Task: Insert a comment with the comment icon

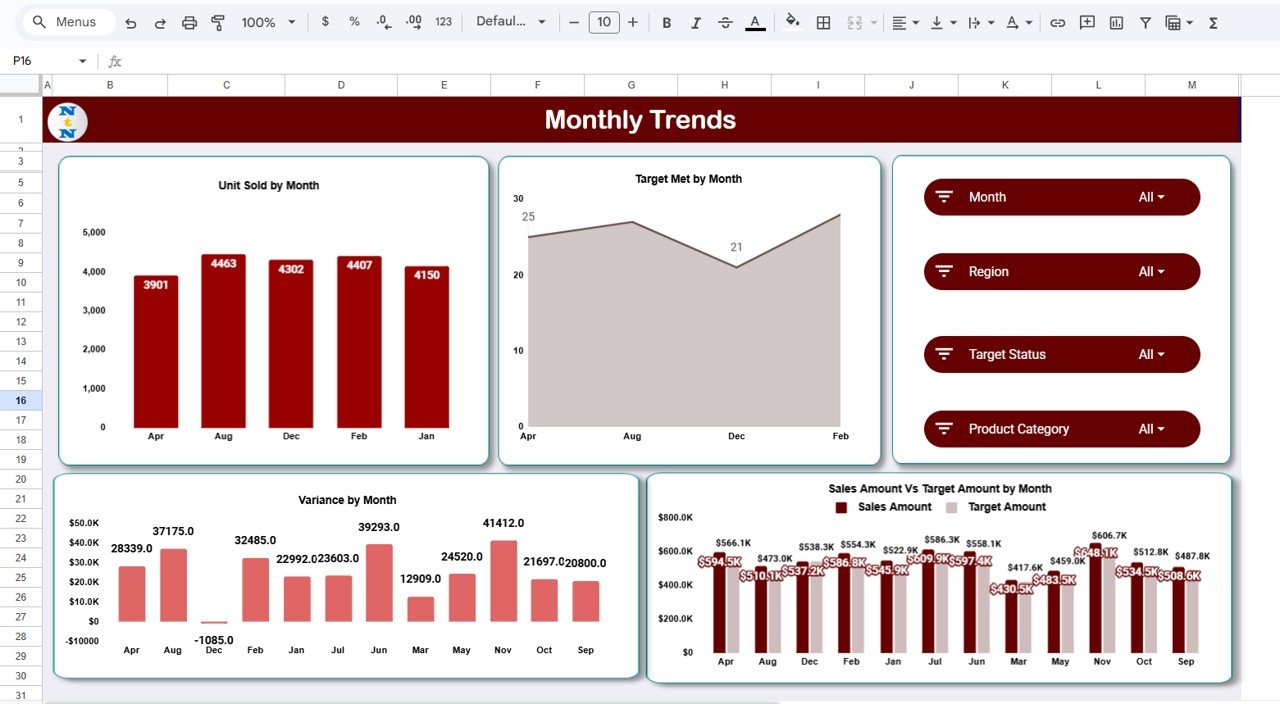Action: 1086,22
